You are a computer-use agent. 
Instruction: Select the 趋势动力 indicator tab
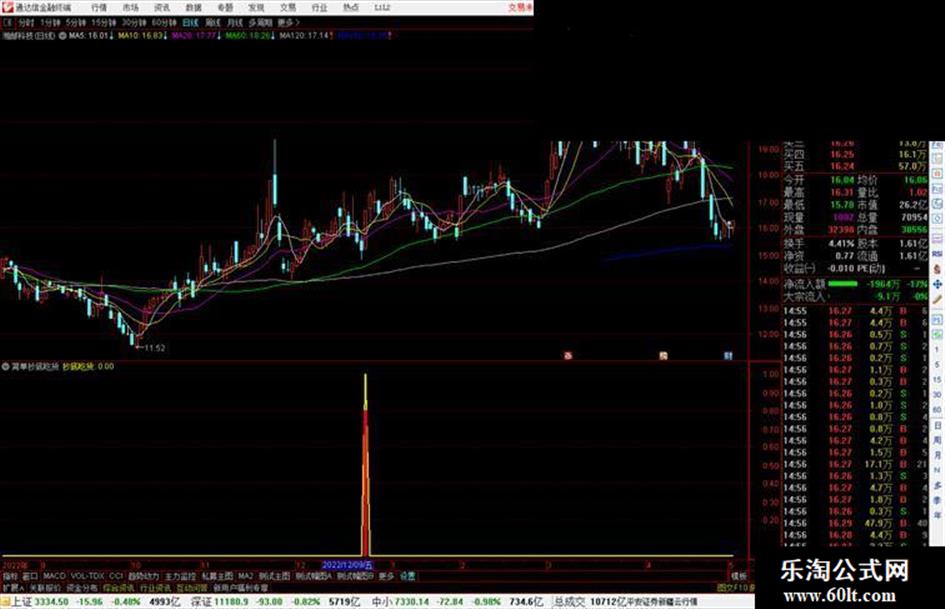coord(143,576)
